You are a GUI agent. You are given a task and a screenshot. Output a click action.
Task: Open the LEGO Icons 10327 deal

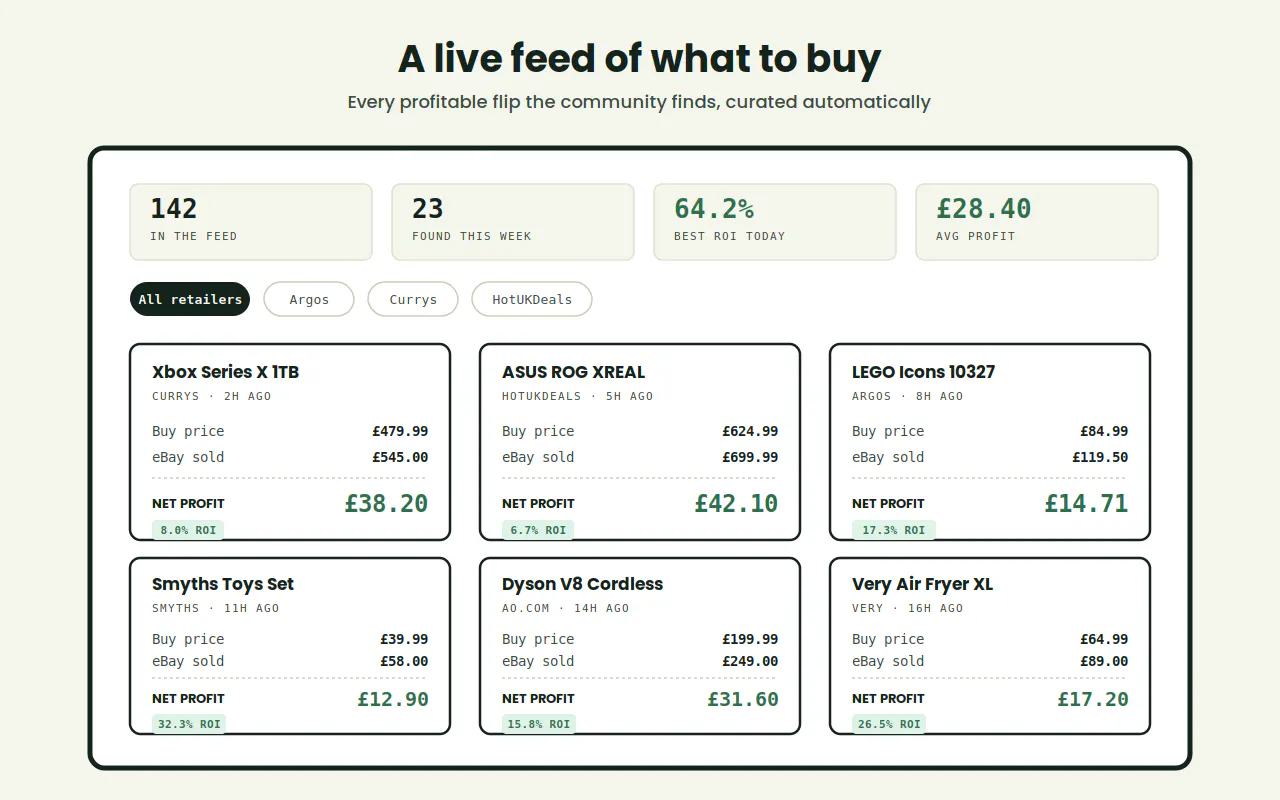pyautogui.click(x=990, y=442)
